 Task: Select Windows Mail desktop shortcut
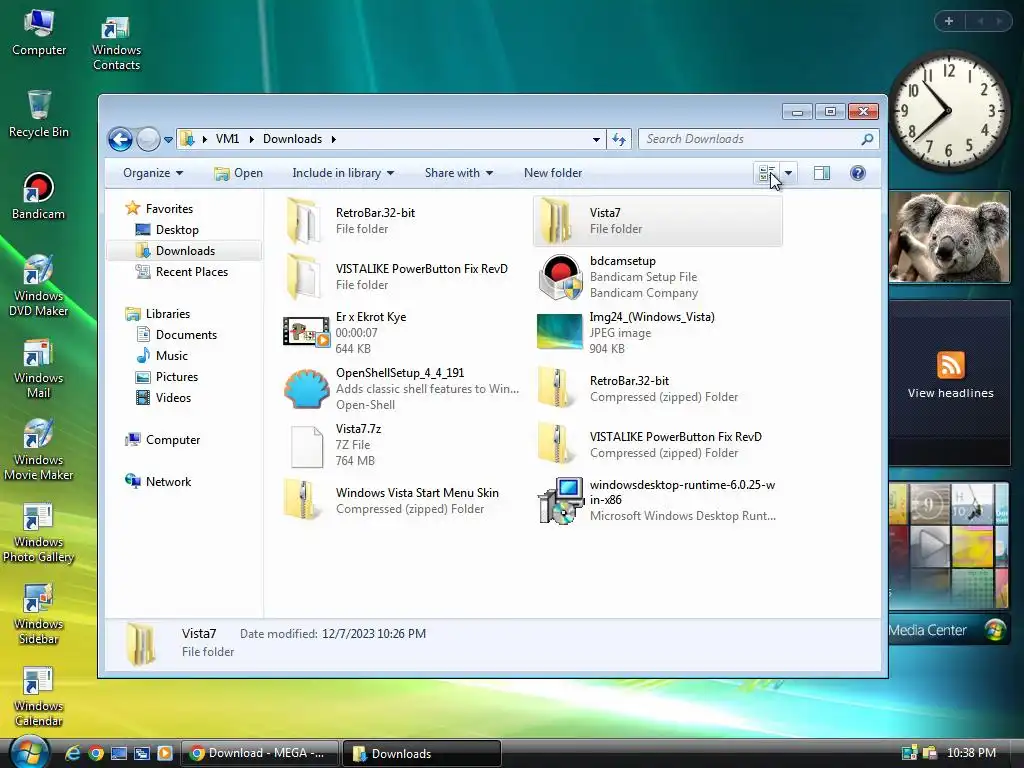(39, 368)
